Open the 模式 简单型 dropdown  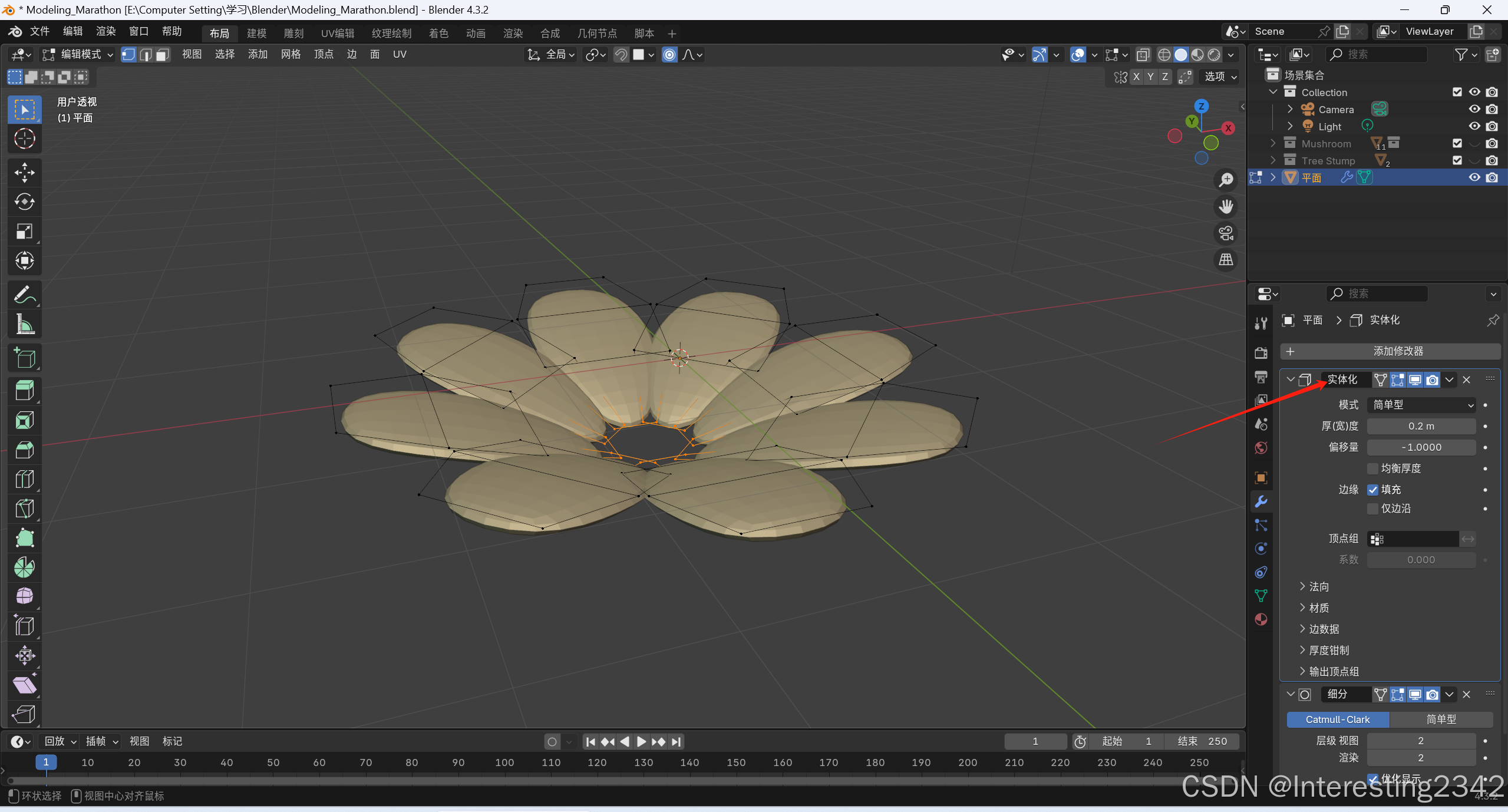[x=1421, y=405]
